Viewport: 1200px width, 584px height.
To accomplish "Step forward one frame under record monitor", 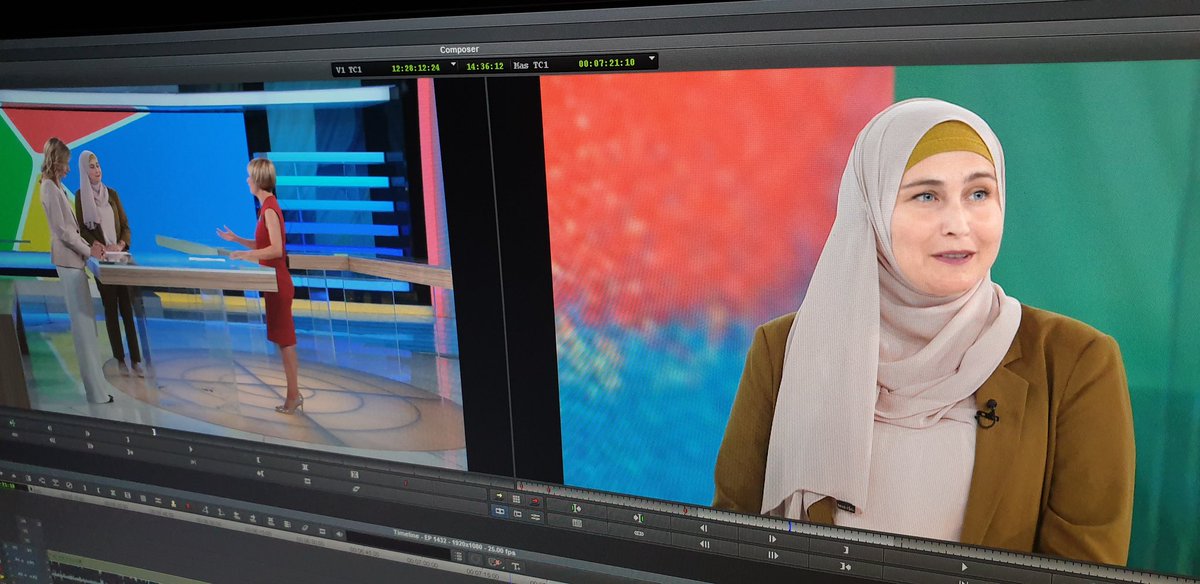I will (x=772, y=539).
